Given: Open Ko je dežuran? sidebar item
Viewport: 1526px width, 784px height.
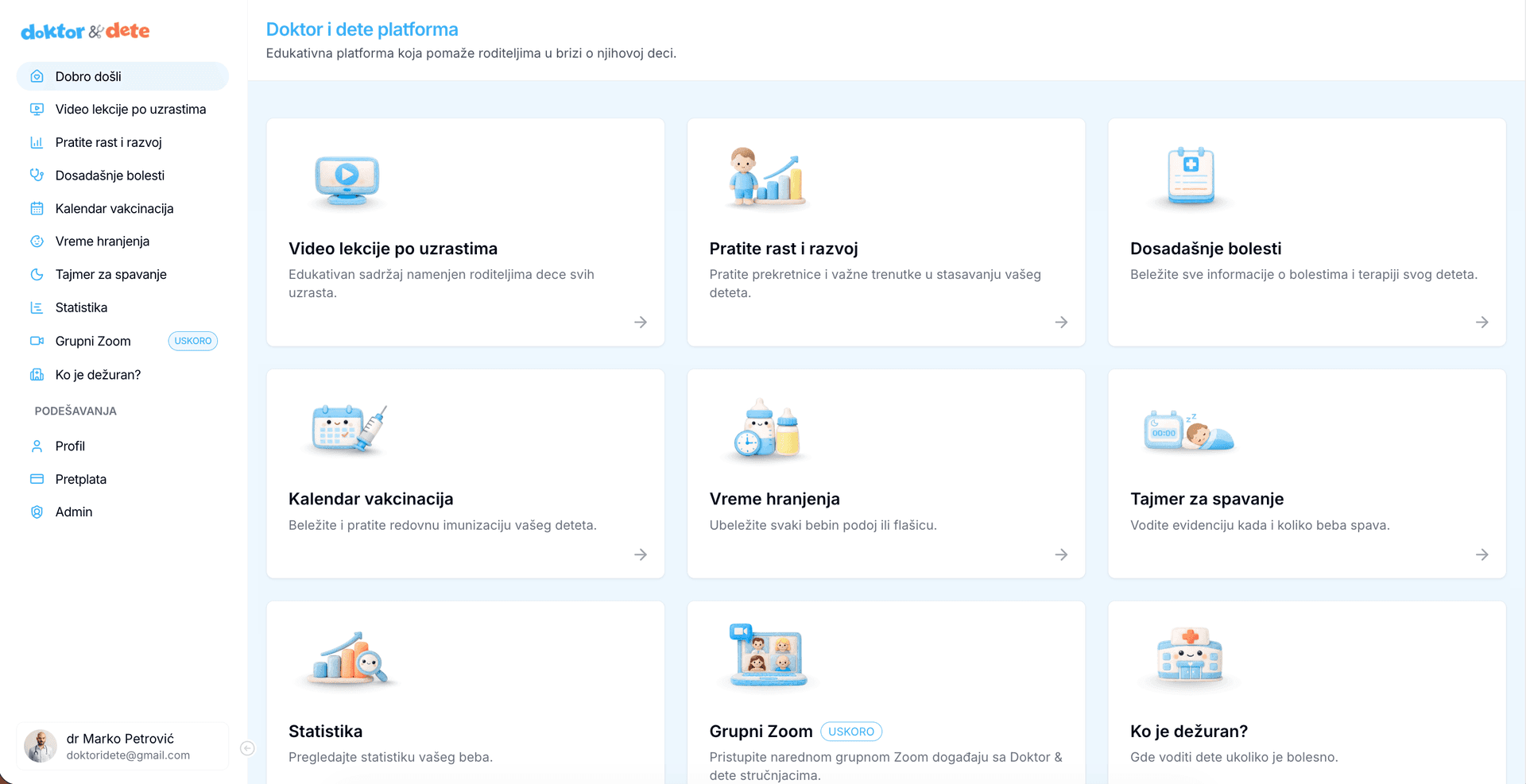Looking at the screenshot, I should (98, 375).
